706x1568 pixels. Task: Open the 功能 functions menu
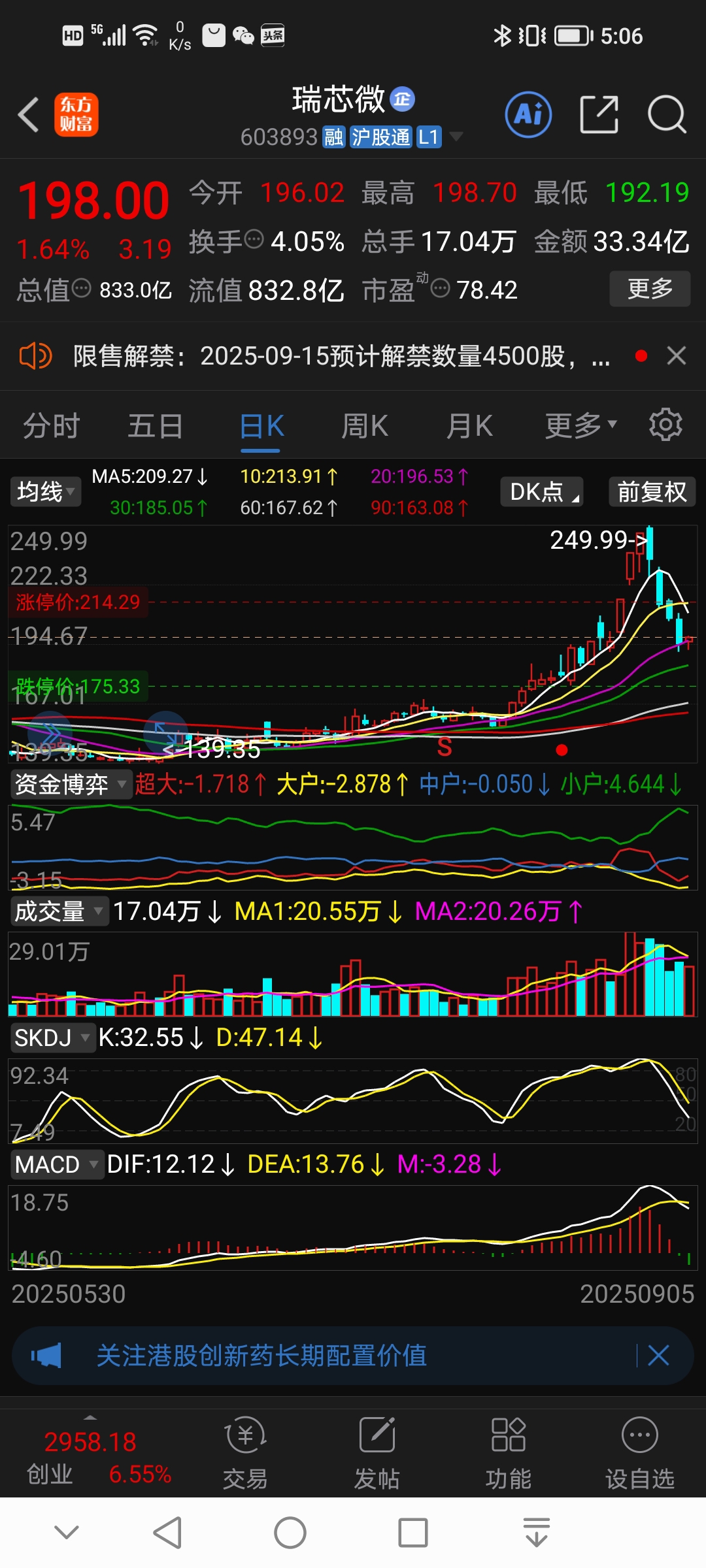pyautogui.click(x=509, y=1453)
